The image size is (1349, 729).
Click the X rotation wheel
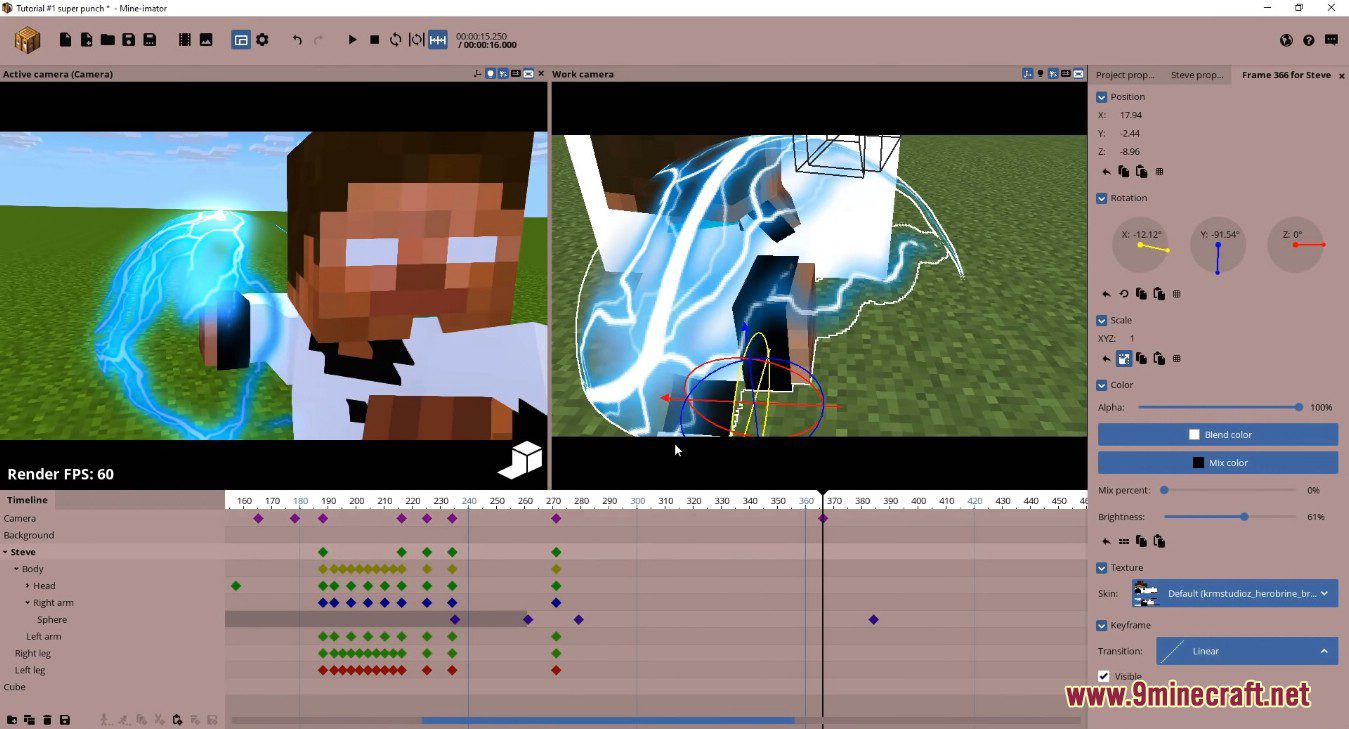(x=1141, y=245)
